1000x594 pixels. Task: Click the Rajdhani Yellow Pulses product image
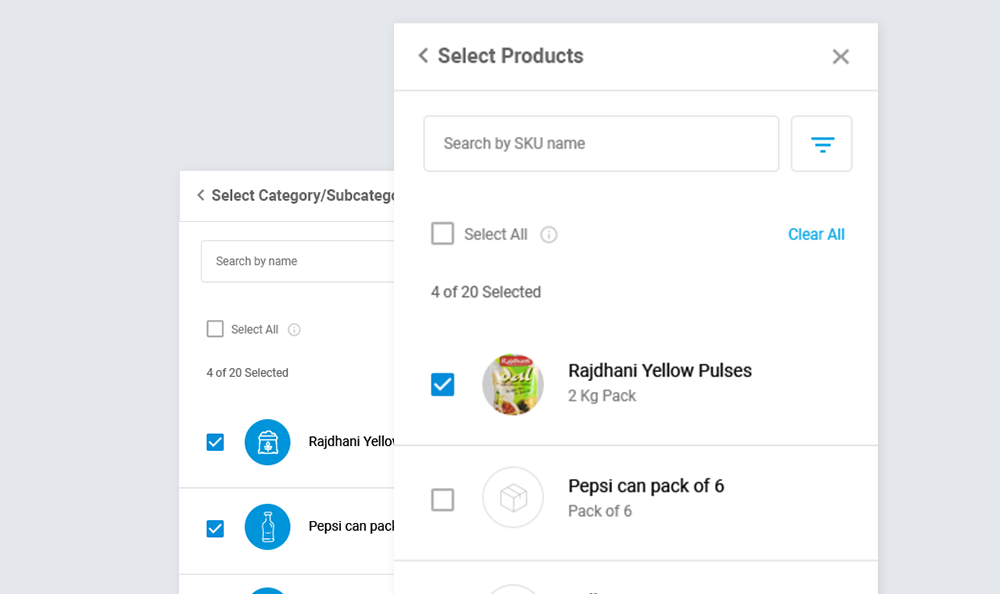(513, 385)
